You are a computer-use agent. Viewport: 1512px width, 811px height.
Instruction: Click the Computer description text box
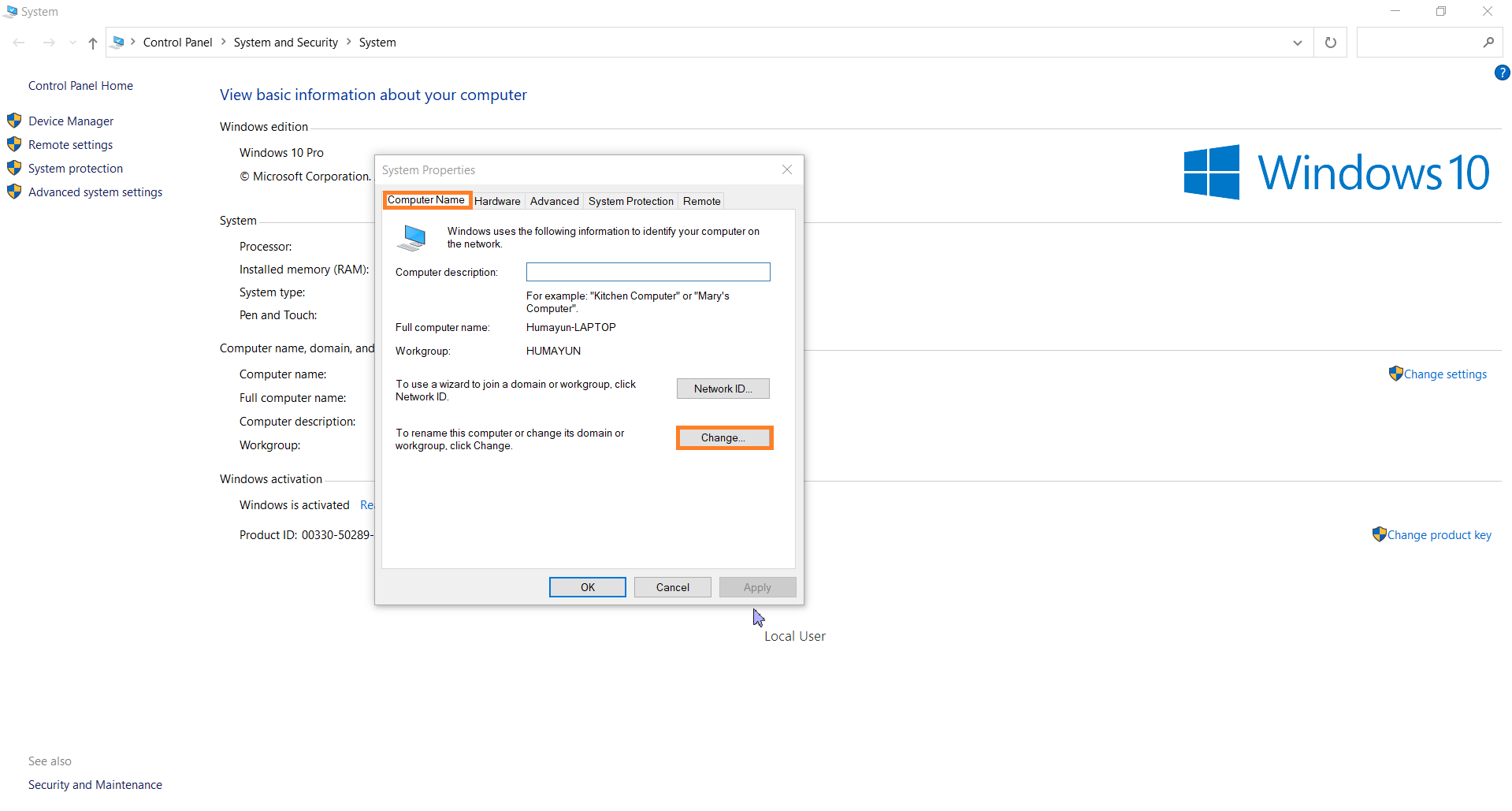click(x=648, y=272)
